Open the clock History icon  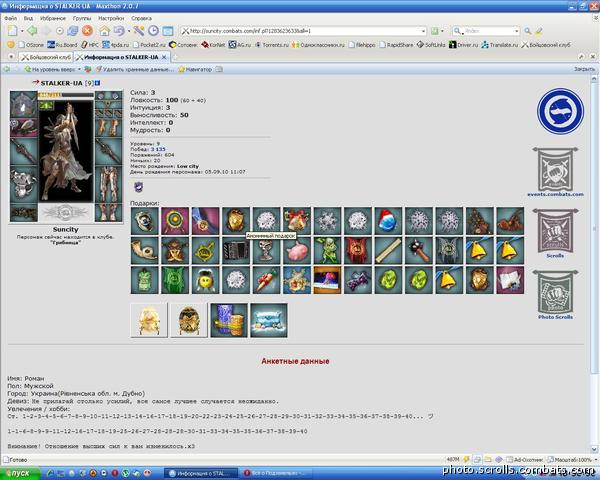[x=153, y=31]
